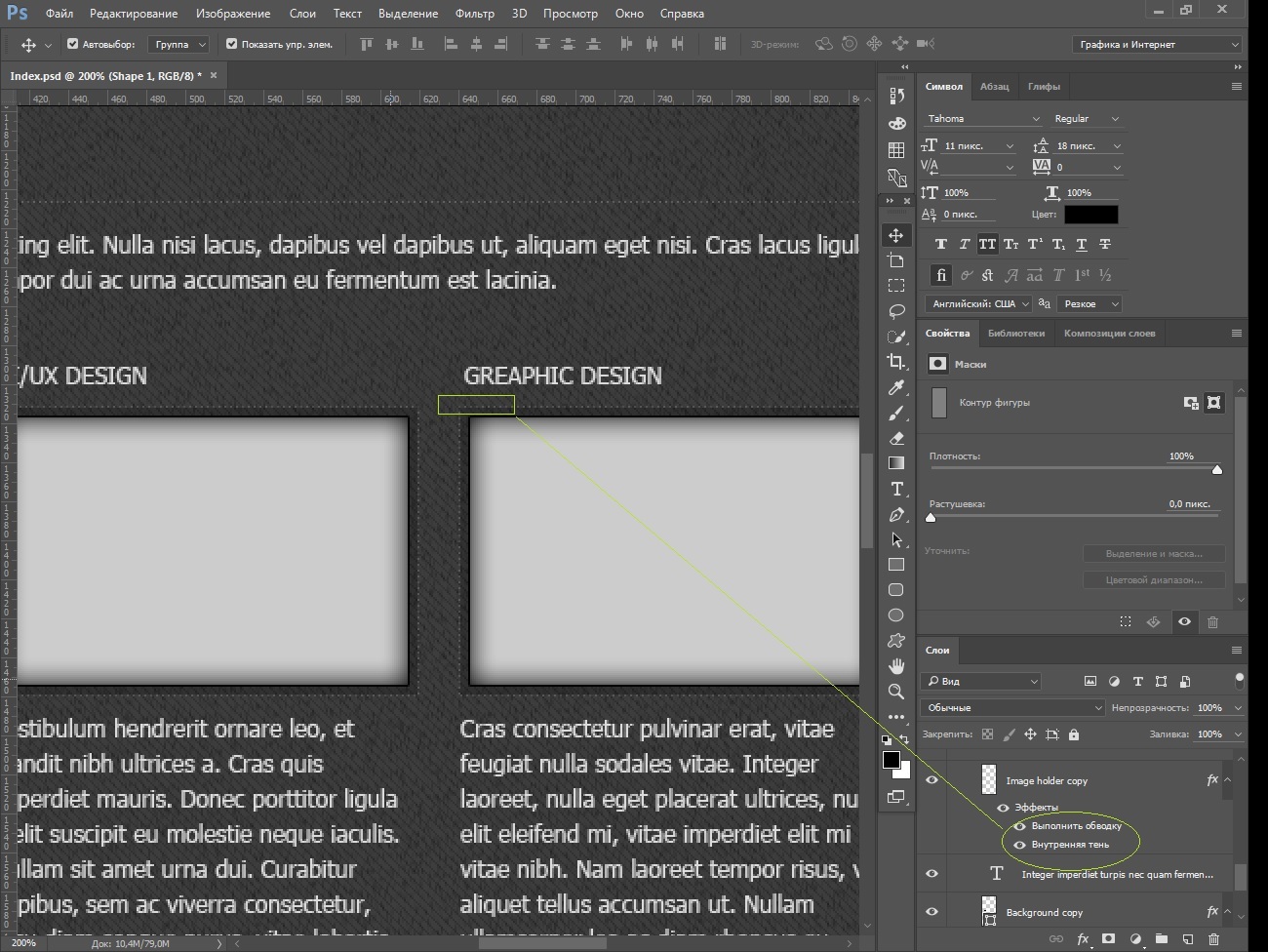Hide the Integer imperdiet text layer

(931, 874)
